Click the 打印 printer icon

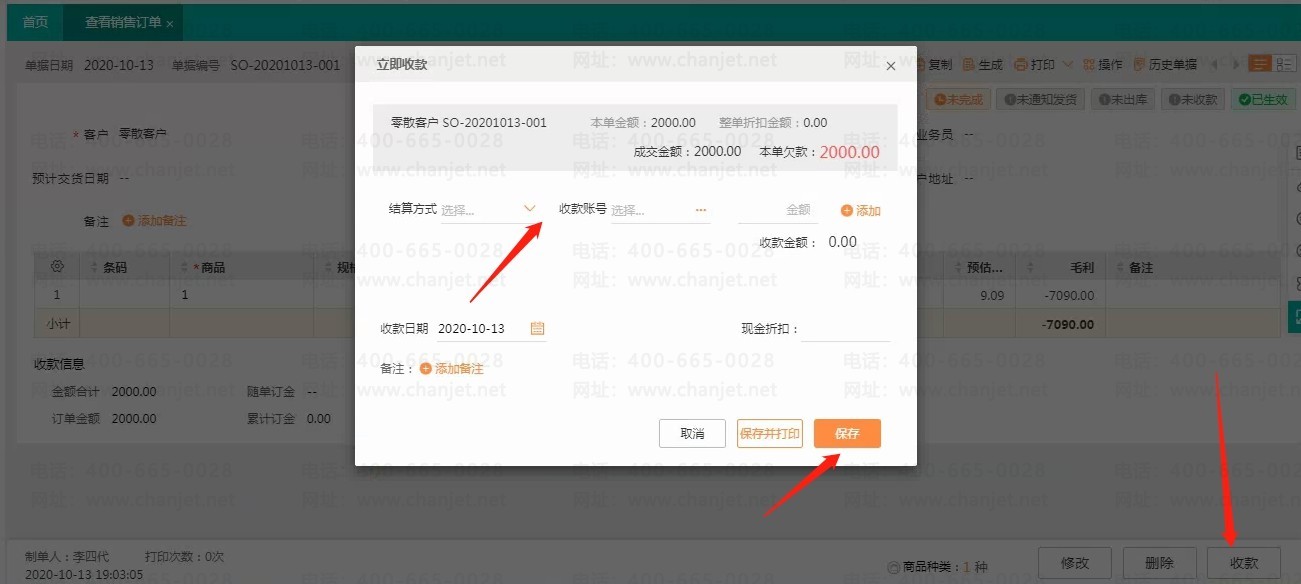(x=1021, y=64)
